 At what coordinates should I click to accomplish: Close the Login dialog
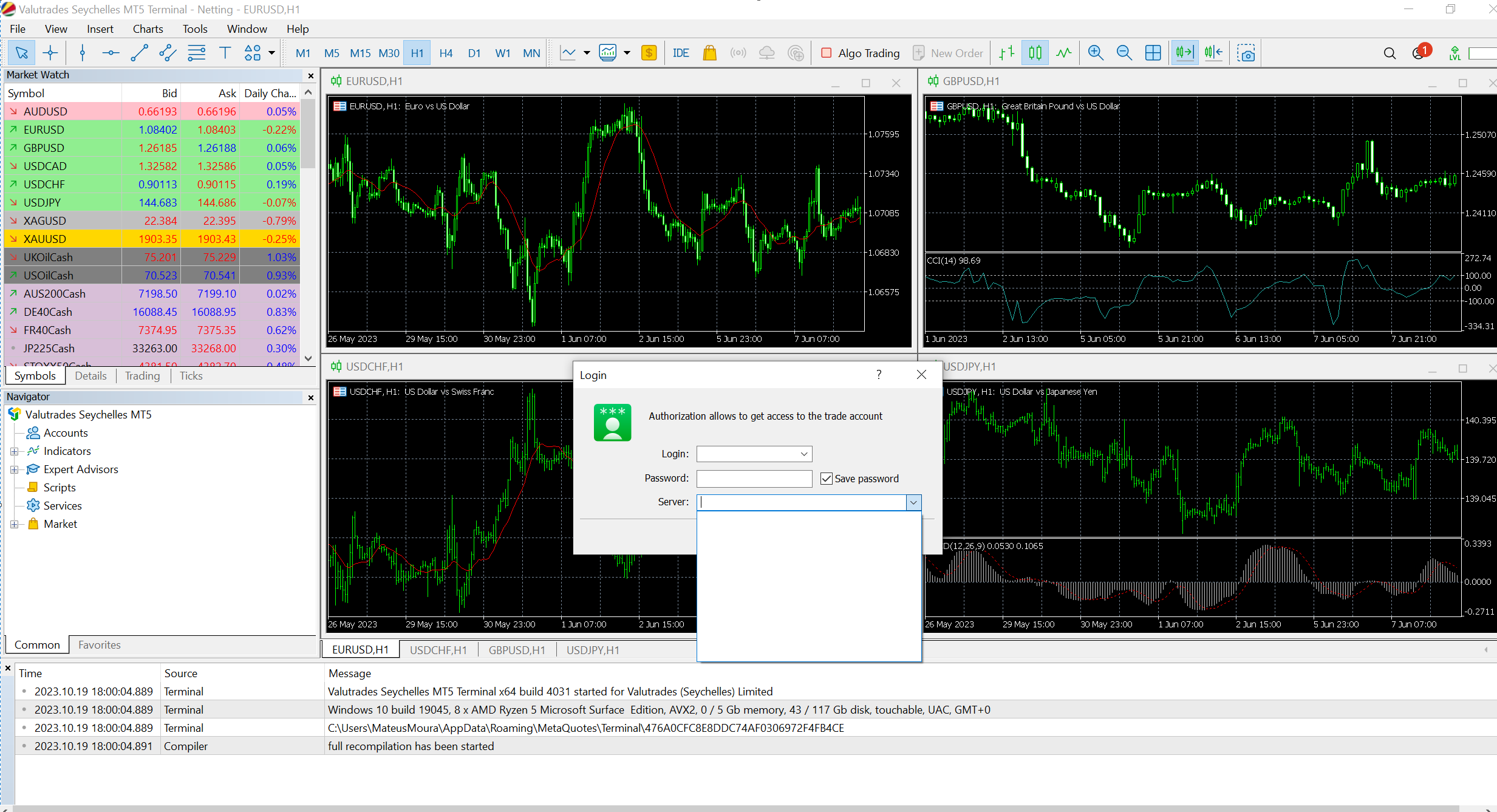click(x=921, y=375)
